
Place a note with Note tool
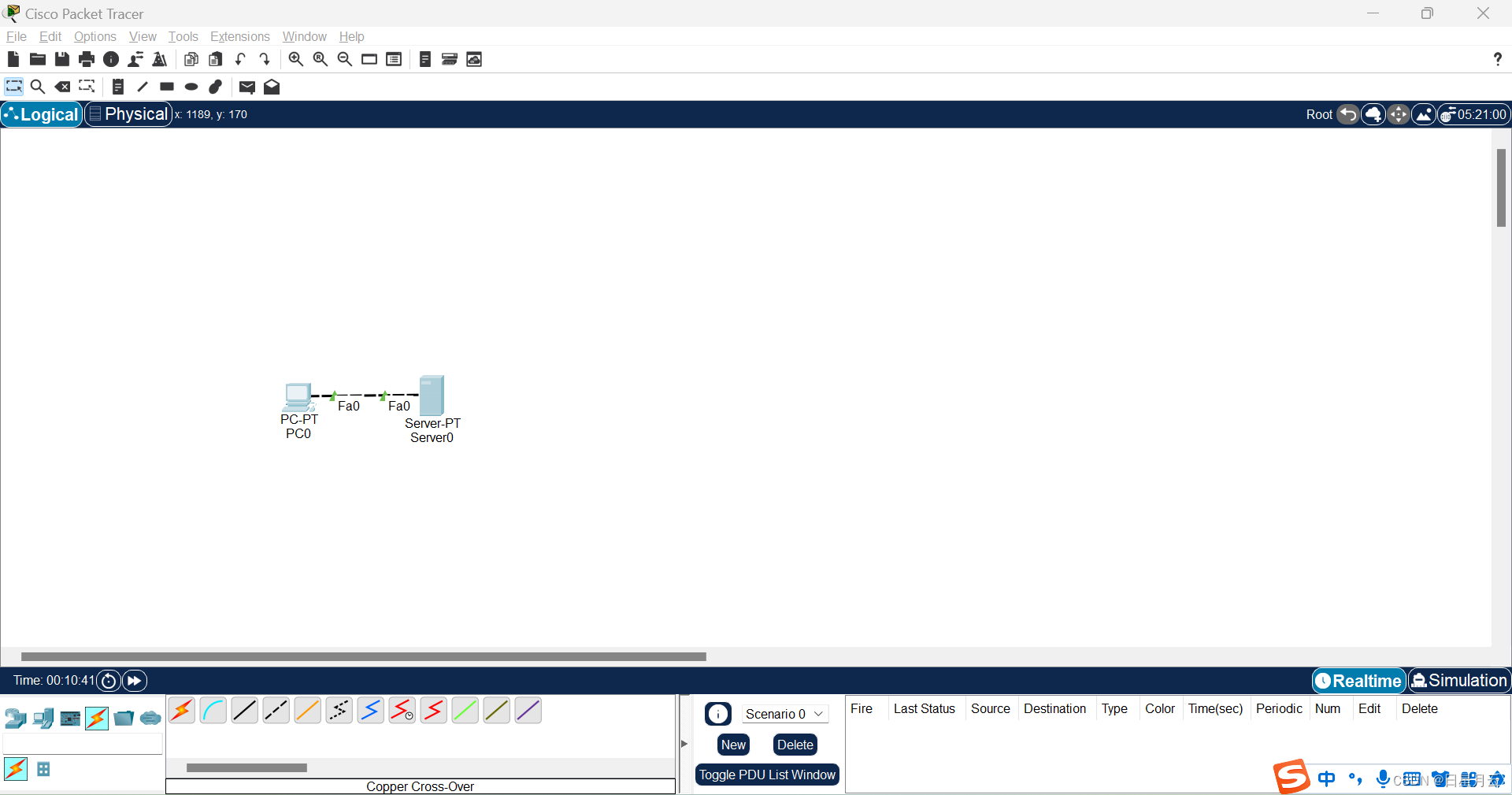click(118, 87)
